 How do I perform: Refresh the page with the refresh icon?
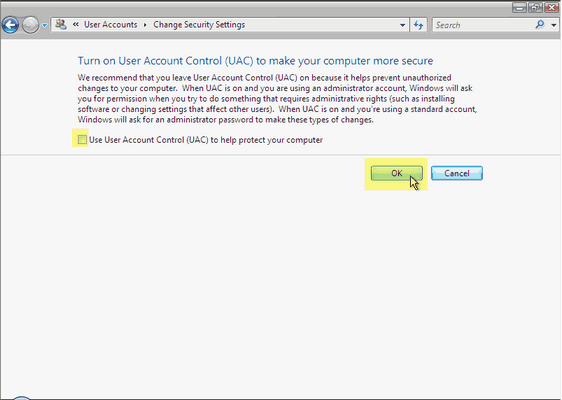[418, 25]
